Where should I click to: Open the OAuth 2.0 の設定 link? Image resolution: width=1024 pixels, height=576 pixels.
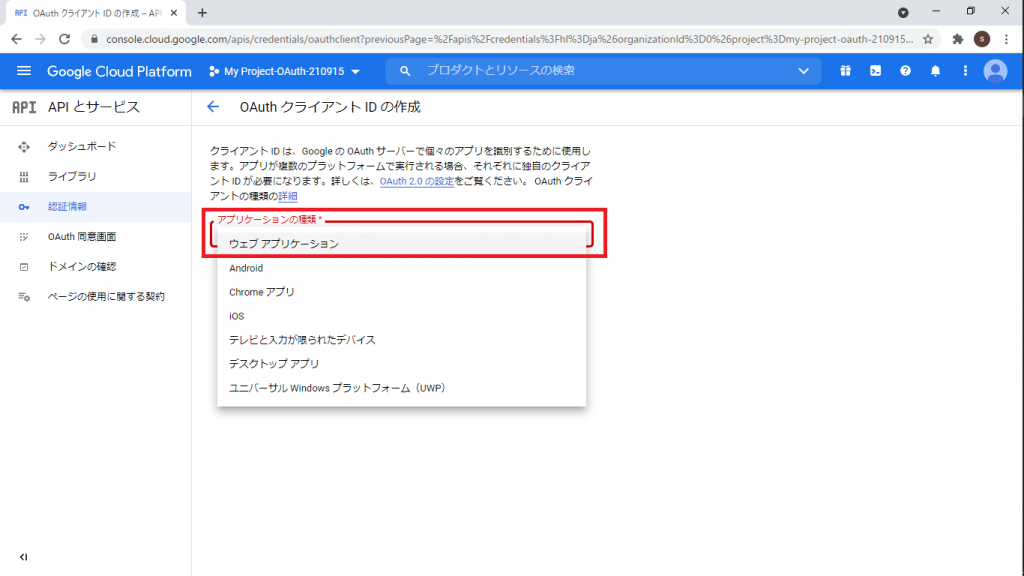coord(420,180)
